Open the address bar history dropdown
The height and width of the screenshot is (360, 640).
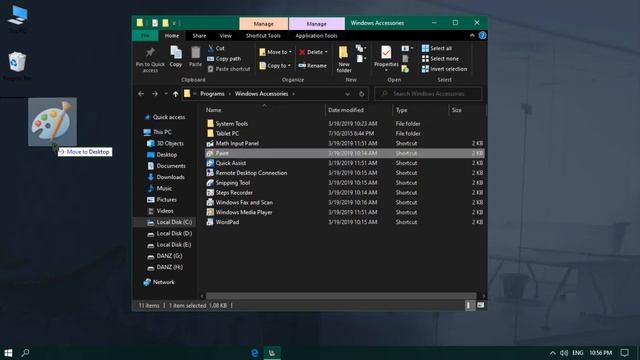pyautogui.click(x=347, y=94)
